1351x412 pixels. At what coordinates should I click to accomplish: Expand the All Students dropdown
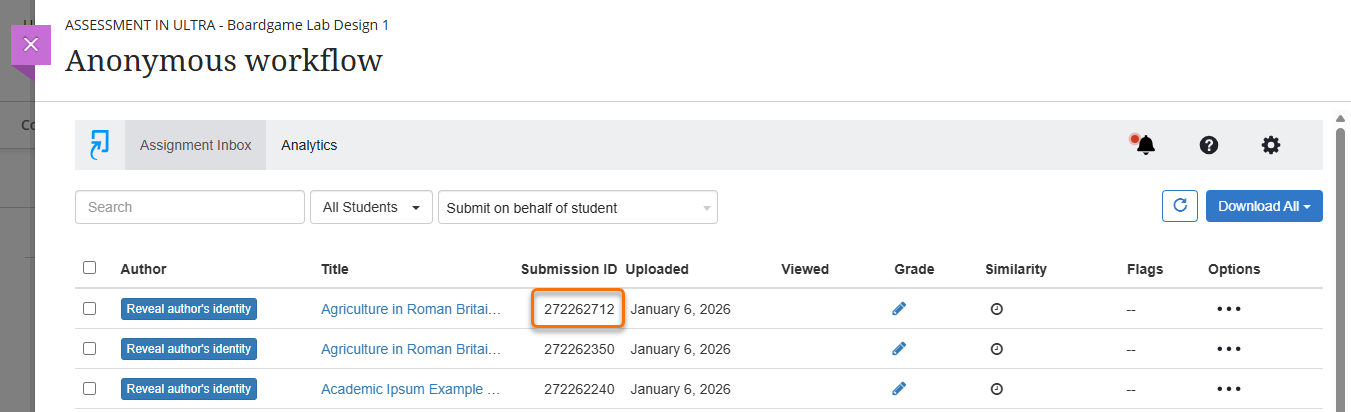pos(371,208)
